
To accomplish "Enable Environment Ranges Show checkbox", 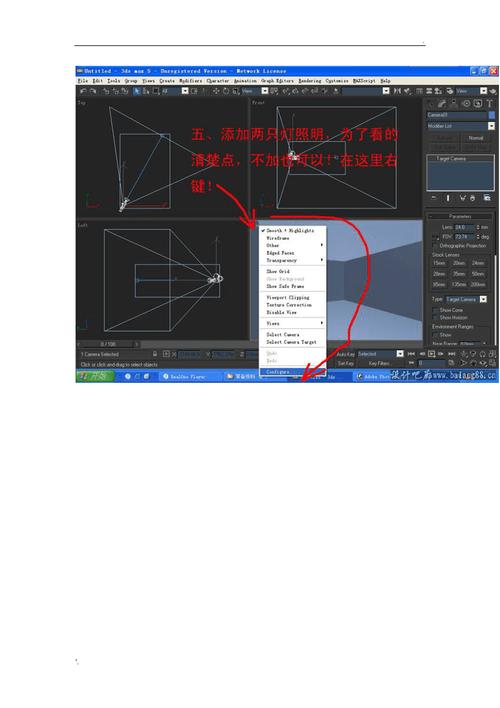I will point(436,335).
